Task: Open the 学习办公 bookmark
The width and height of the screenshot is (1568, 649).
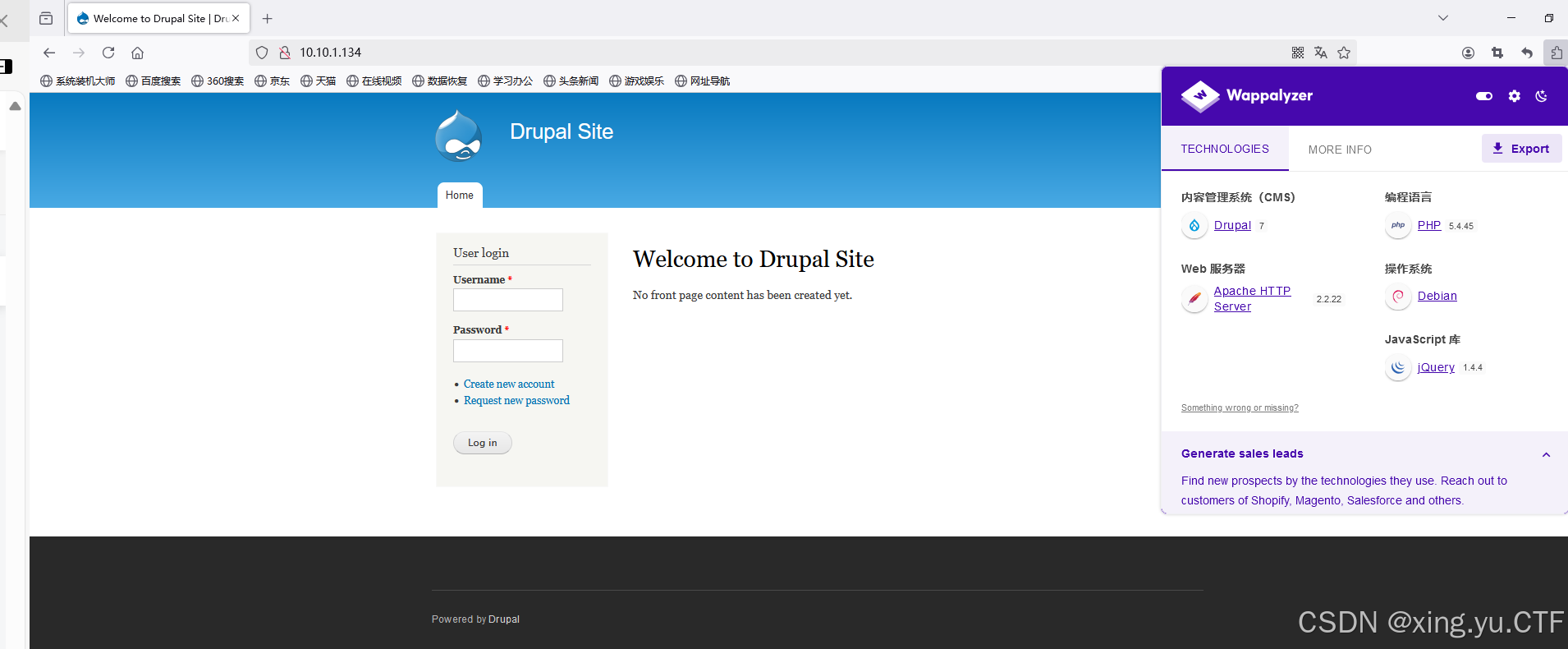Action: 506,81
